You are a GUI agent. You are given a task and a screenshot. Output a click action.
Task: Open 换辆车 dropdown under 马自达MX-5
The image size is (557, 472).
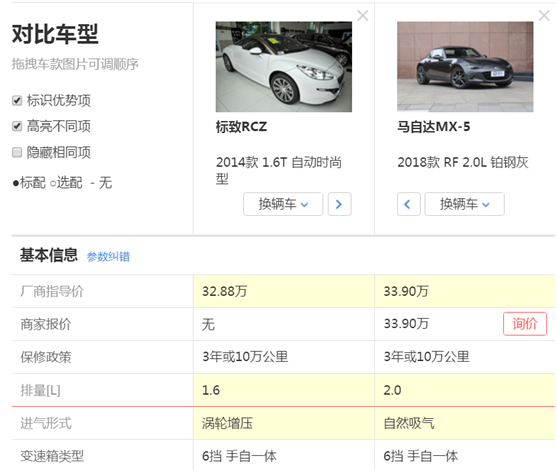click(x=464, y=204)
